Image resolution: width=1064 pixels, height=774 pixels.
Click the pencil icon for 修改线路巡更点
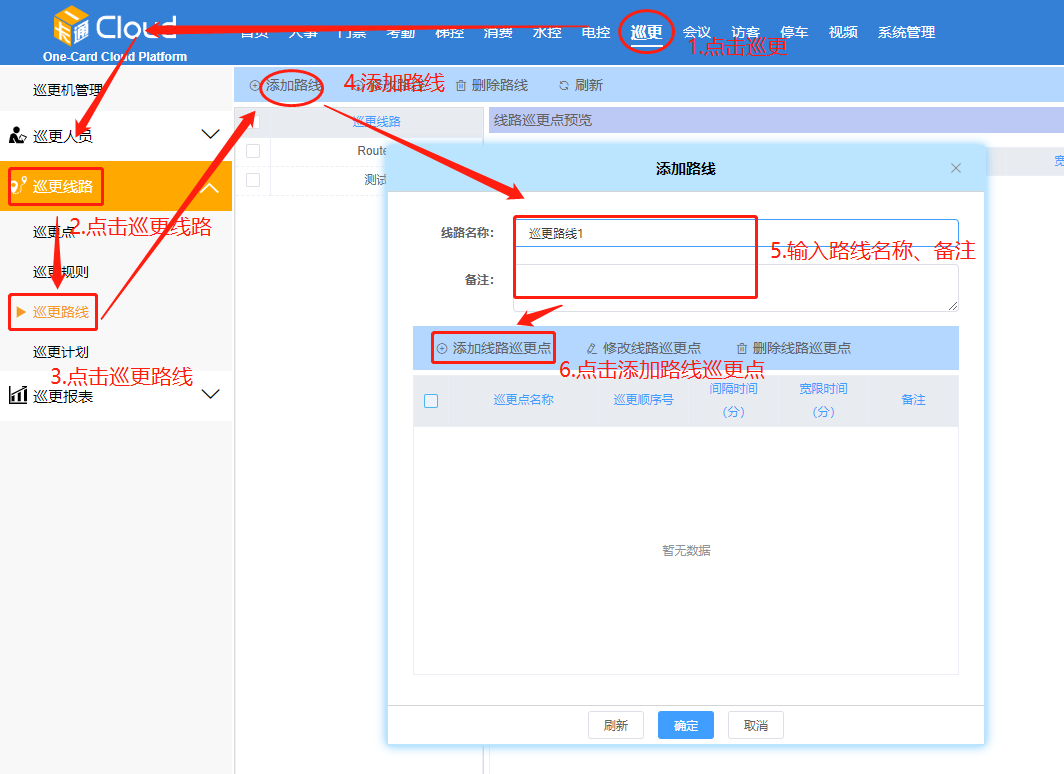pyautogui.click(x=590, y=347)
